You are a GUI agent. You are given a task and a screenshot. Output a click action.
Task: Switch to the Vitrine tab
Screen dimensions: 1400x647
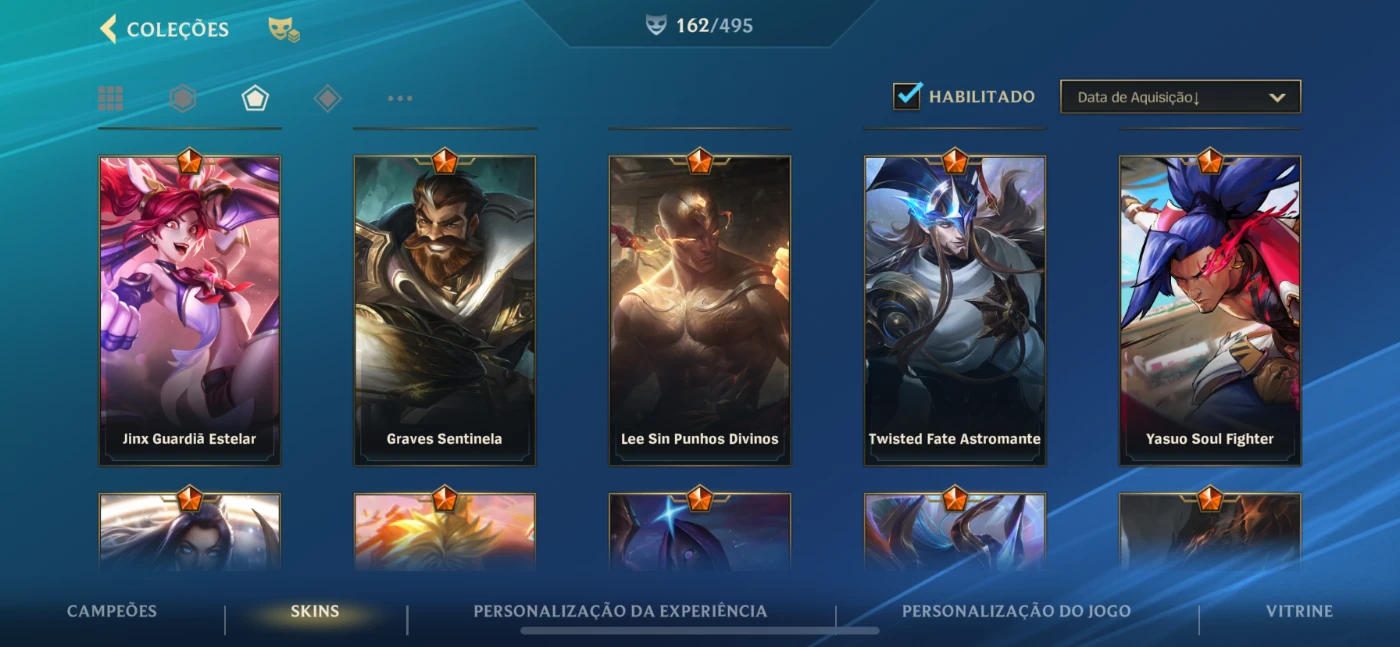(x=1300, y=611)
